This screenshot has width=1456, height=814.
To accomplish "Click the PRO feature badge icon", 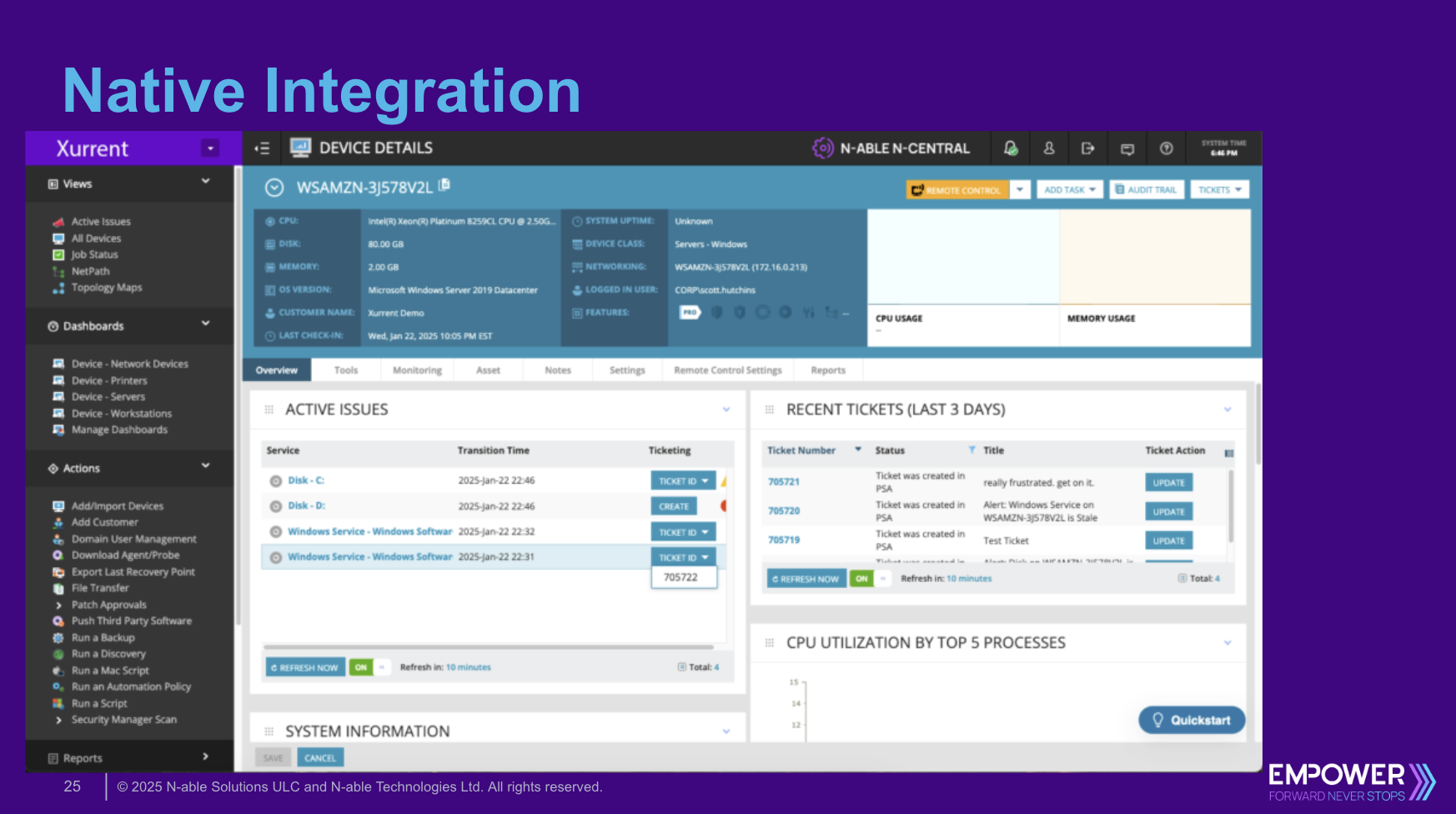I will click(x=690, y=313).
